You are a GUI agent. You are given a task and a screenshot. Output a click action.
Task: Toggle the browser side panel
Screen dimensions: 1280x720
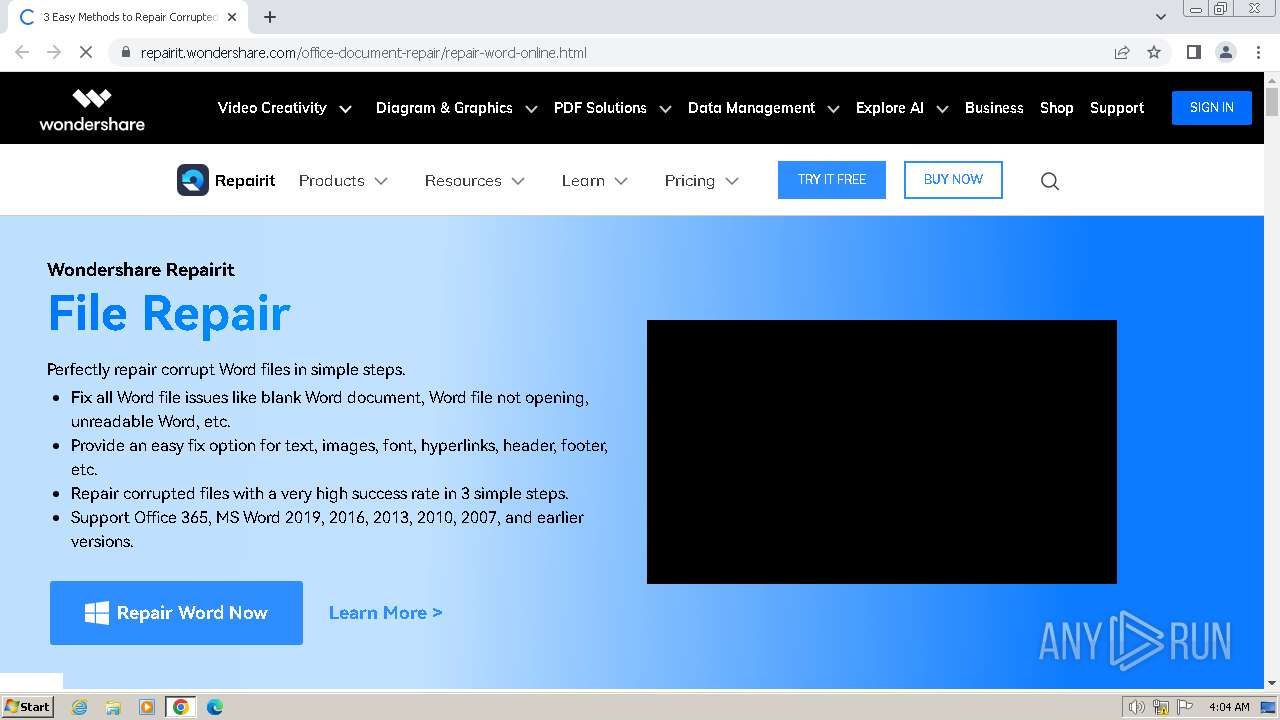1193,52
